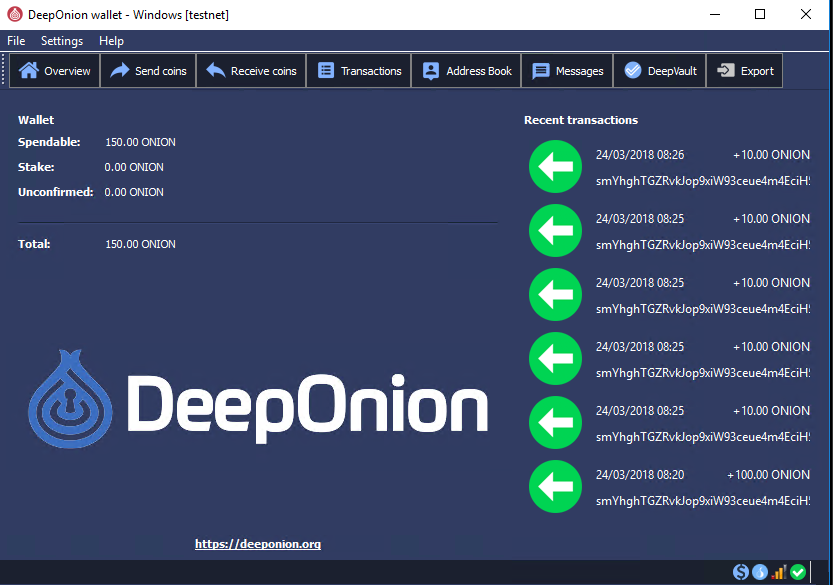Click the +100.00 ONION amount
The width and height of the screenshot is (833, 585).
pyautogui.click(x=768, y=474)
